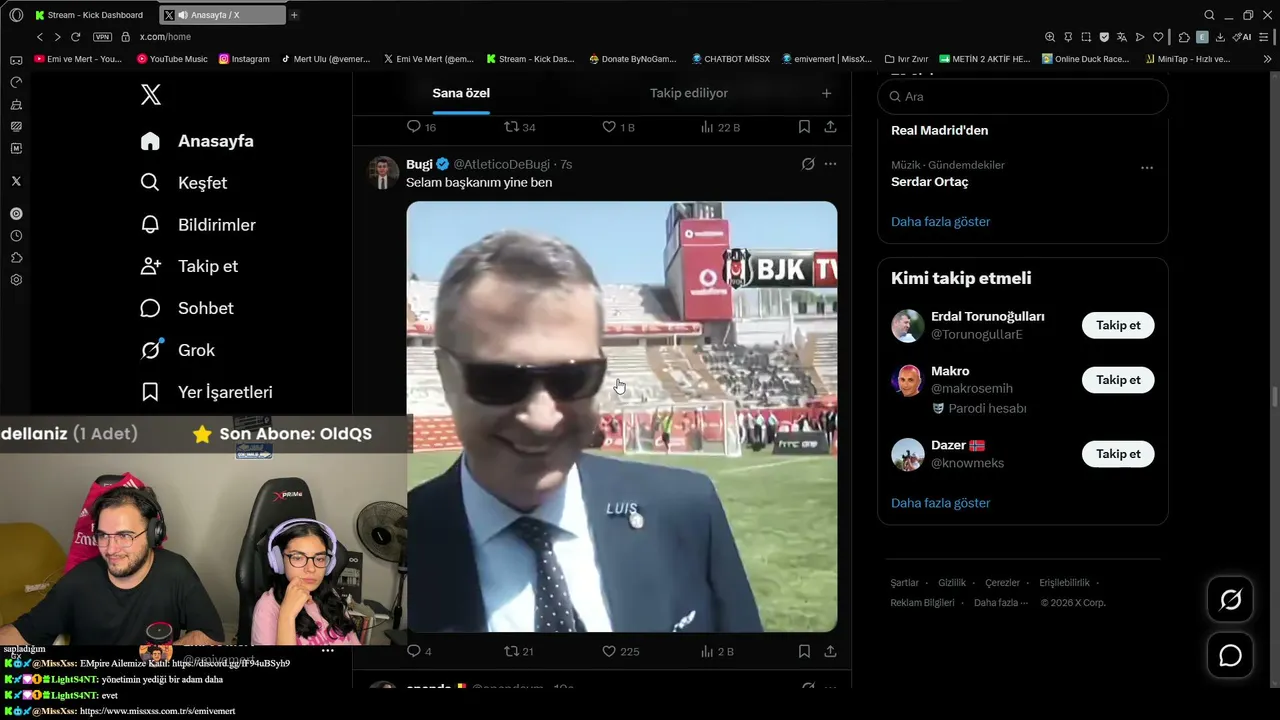Open the Instagram bookmark

pos(244,59)
